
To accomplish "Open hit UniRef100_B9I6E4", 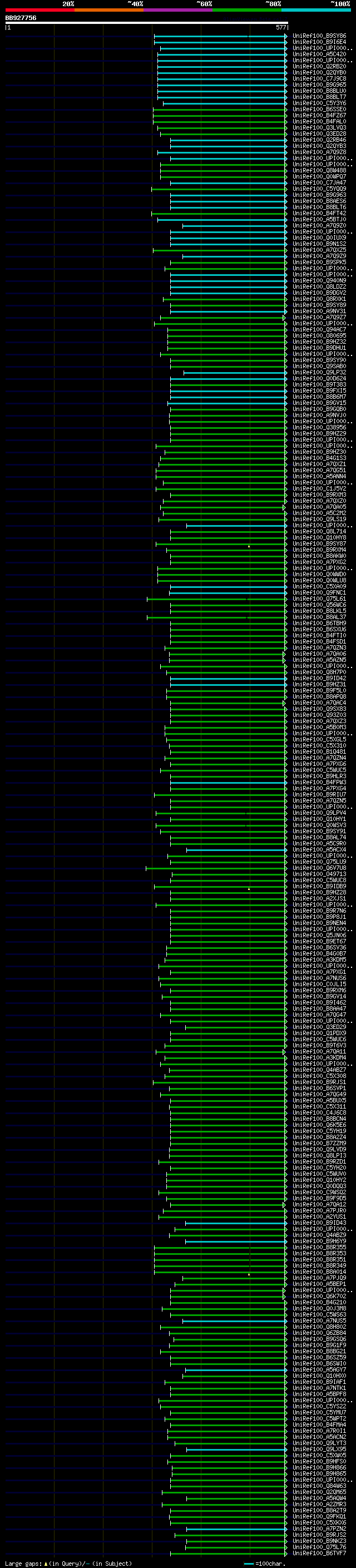I will (x=319, y=42).
